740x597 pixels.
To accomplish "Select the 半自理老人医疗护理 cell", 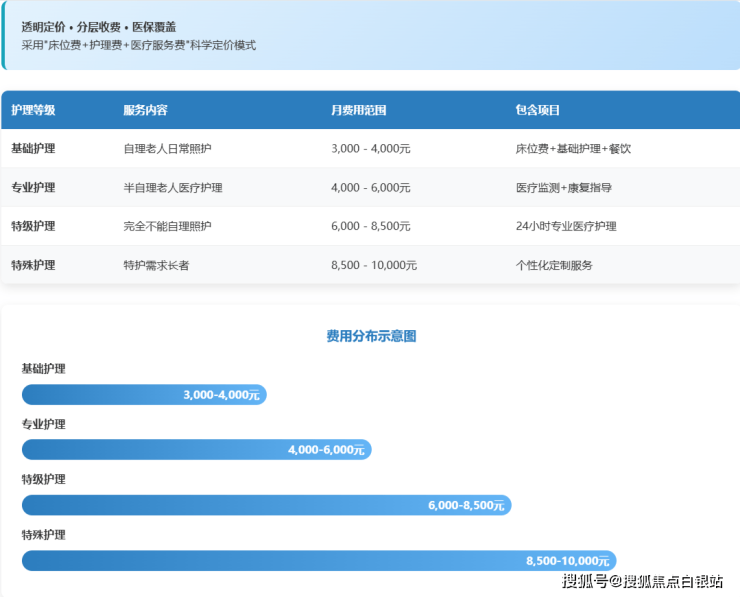I will click(173, 187).
